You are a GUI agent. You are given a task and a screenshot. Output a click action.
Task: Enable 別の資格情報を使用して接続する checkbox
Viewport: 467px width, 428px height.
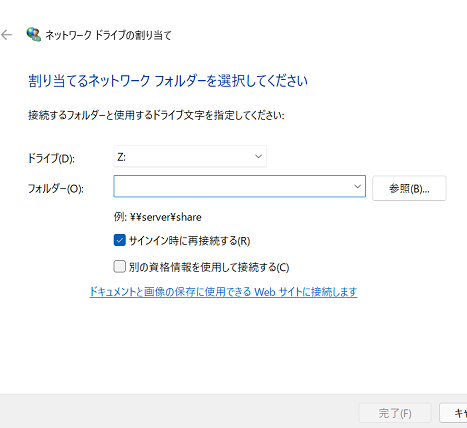coord(119,267)
